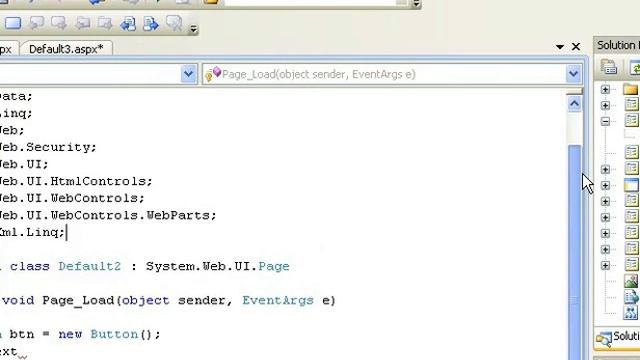Click 'Page' in System.Web.UI.Page
The width and height of the screenshot is (640, 360).
pyautogui.click(x=274, y=266)
